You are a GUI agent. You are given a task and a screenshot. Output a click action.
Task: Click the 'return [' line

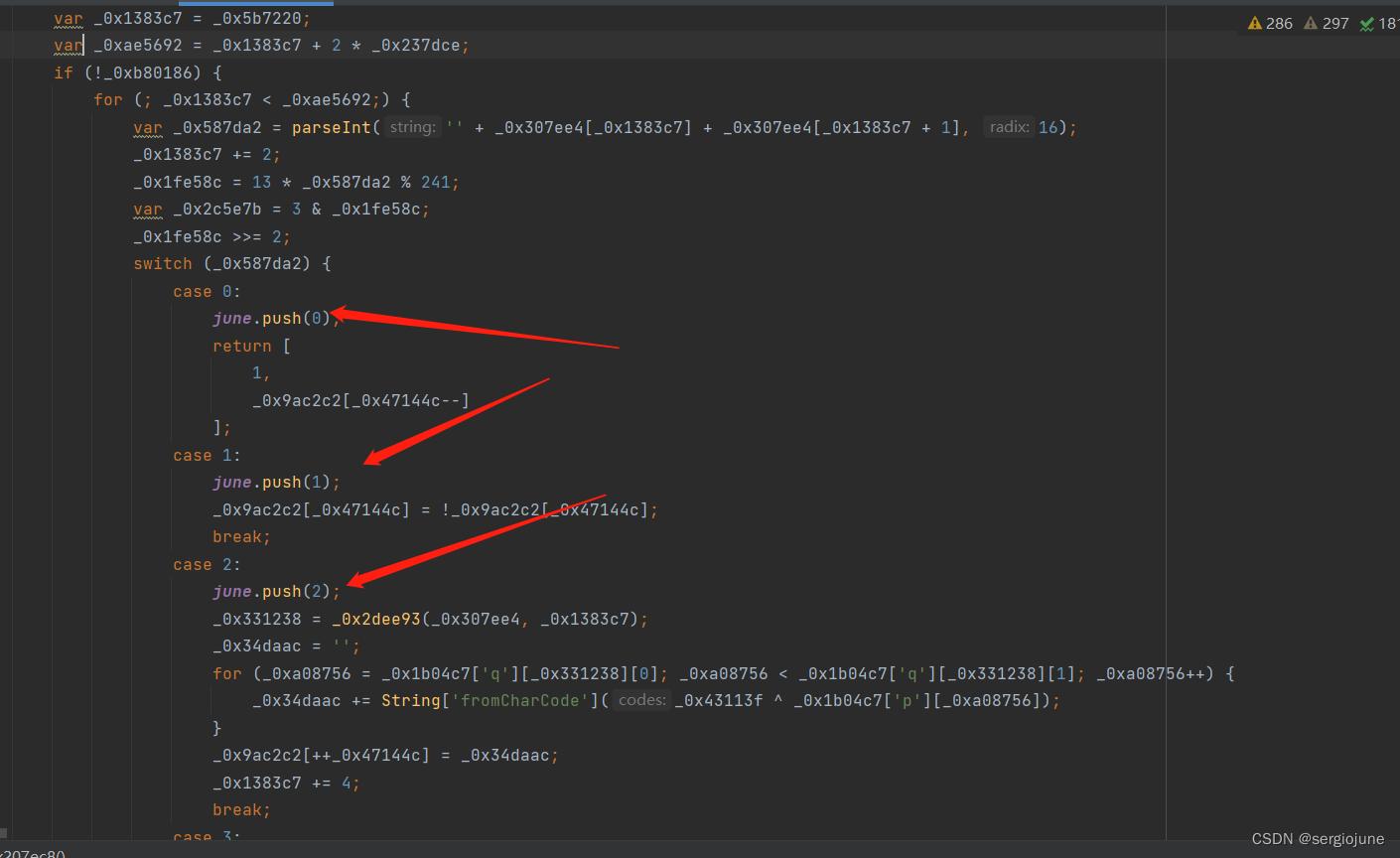[x=252, y=347]
